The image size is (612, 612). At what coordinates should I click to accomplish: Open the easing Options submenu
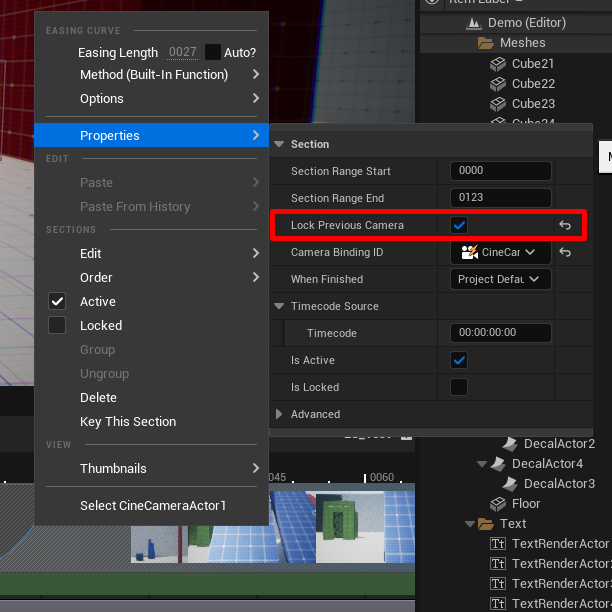(151, 98)
